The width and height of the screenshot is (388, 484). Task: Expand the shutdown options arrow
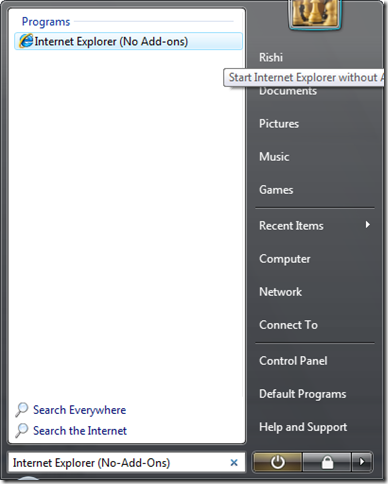click(x=362, y=462)
